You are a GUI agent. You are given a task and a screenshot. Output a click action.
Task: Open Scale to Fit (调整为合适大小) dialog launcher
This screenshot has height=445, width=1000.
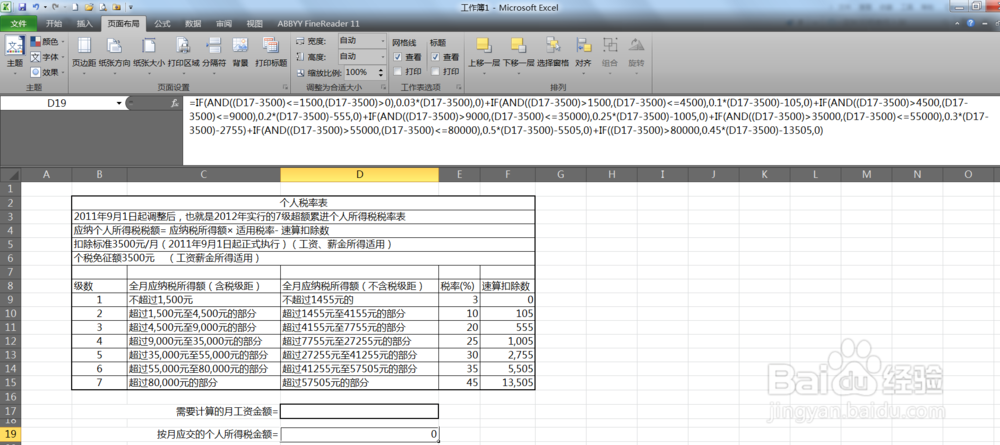[x=383, y=87]
